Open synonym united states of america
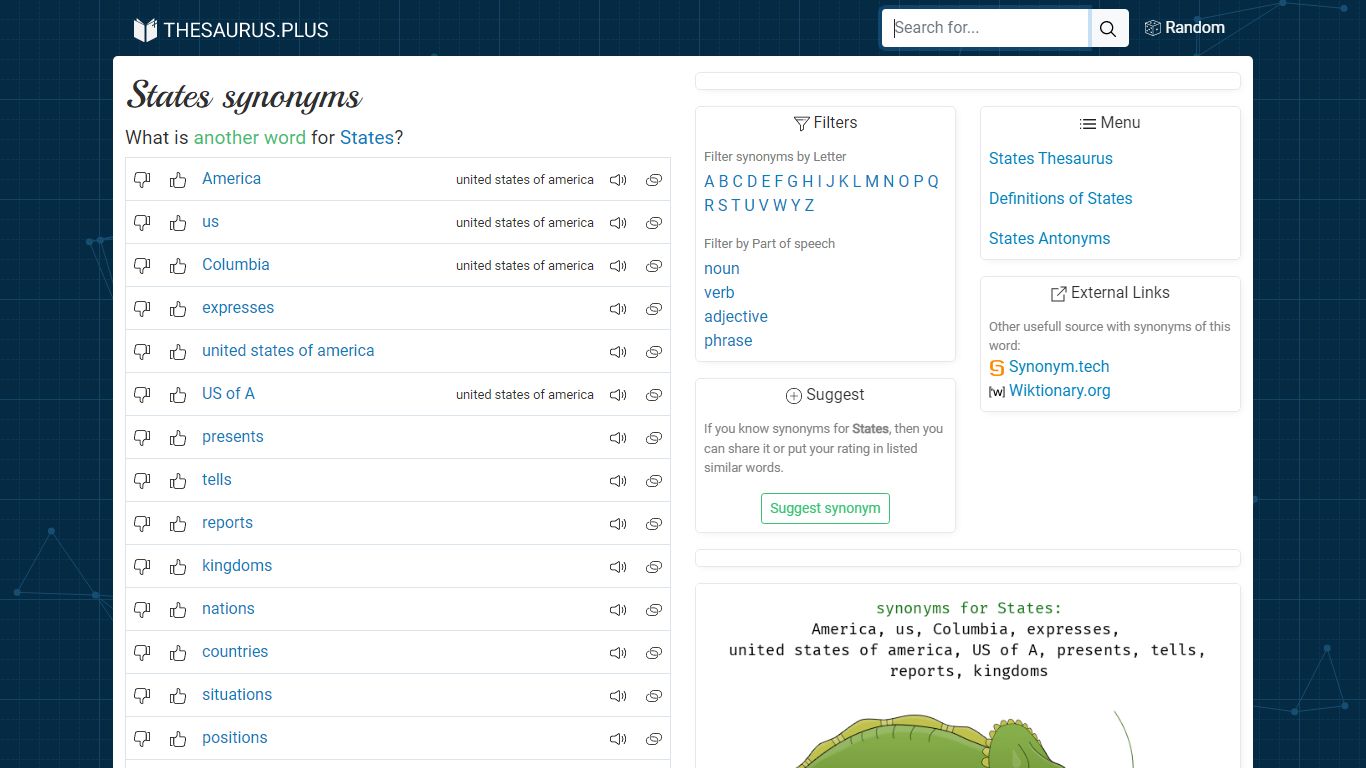Viewport: 1366px width, 768px height. (288, 350)
